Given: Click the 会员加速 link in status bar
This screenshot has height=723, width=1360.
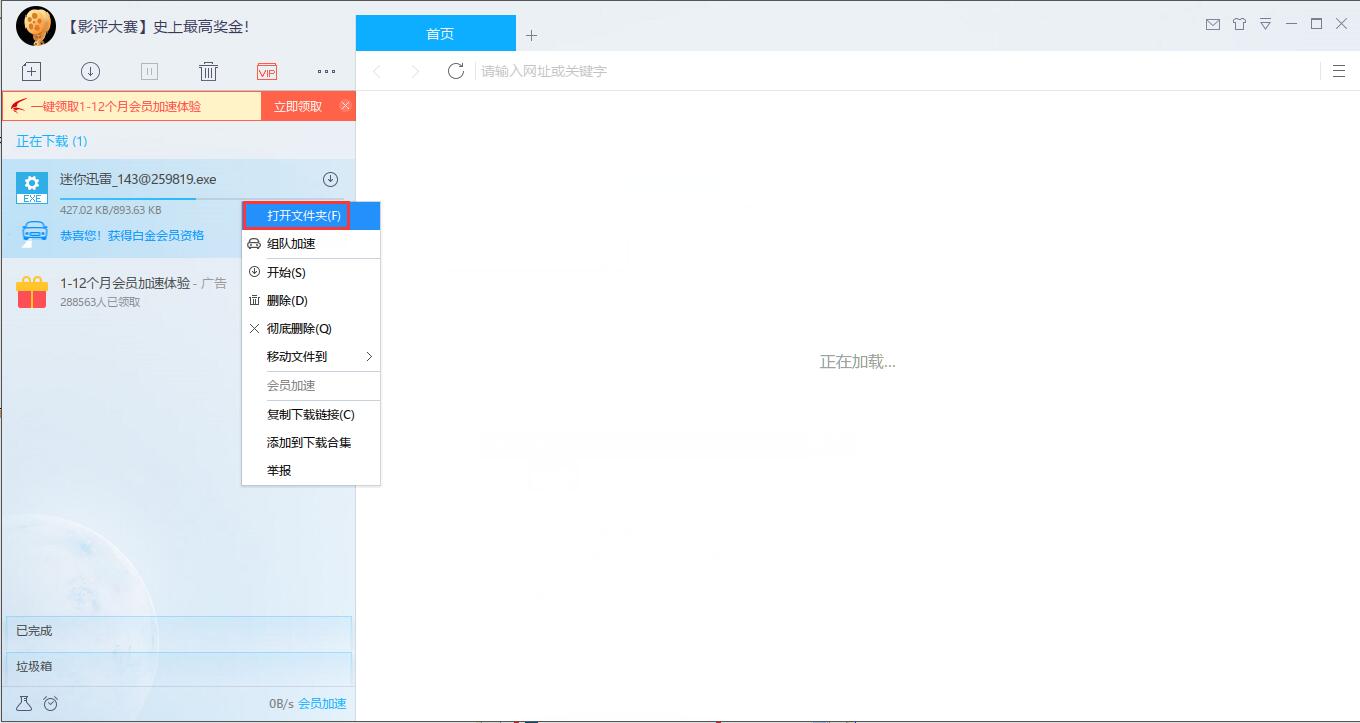Looking at the screenshot, I should click(322, 704).
